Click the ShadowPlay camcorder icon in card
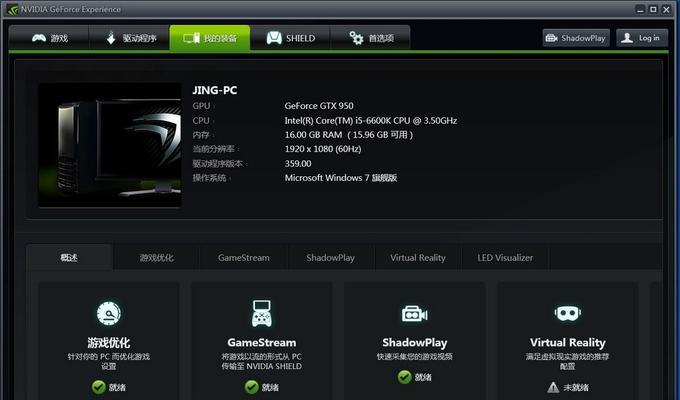680x400 pixels. 415,313
